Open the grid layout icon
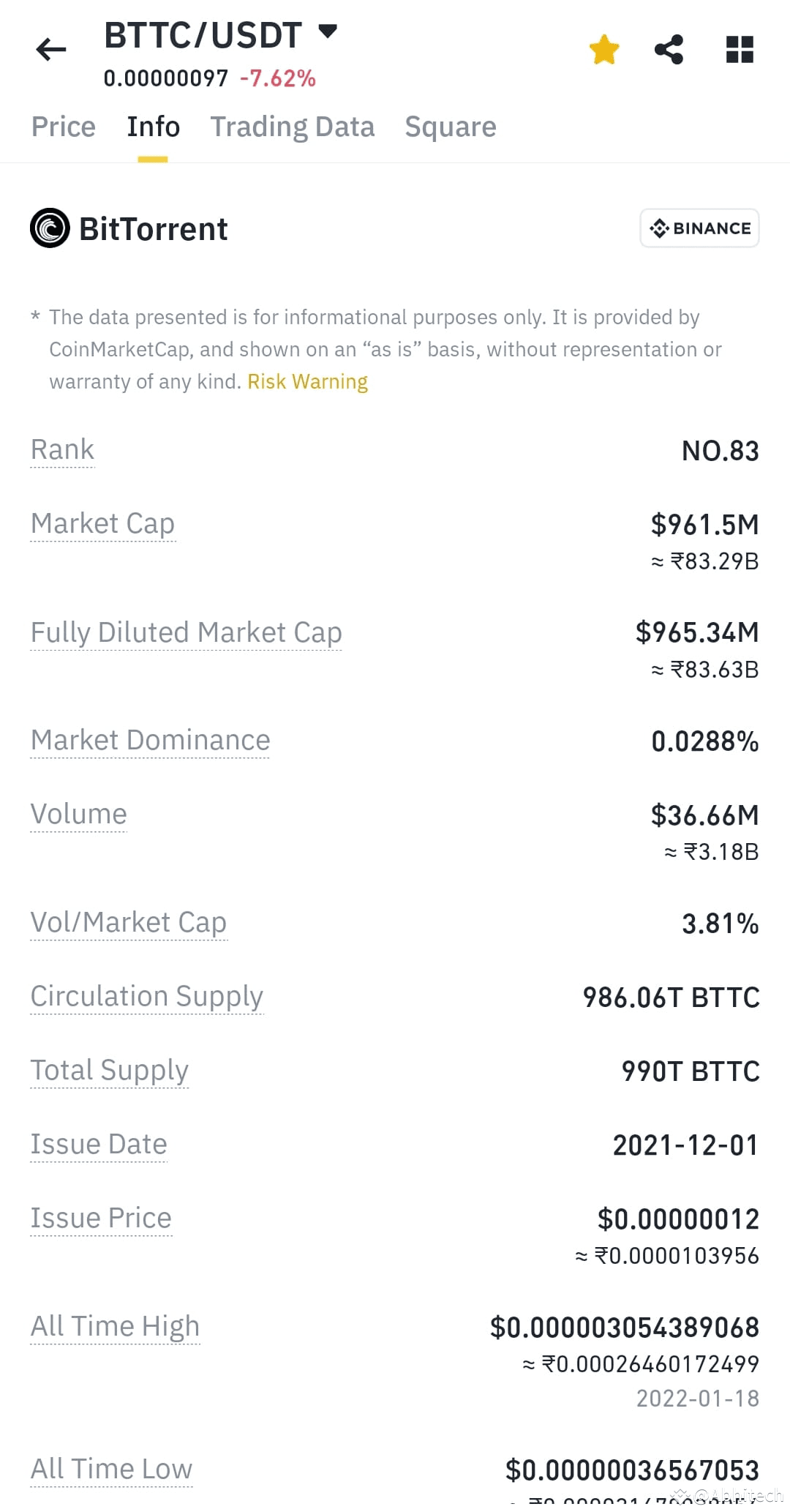The image size is (790, 1512). (740, 50)
